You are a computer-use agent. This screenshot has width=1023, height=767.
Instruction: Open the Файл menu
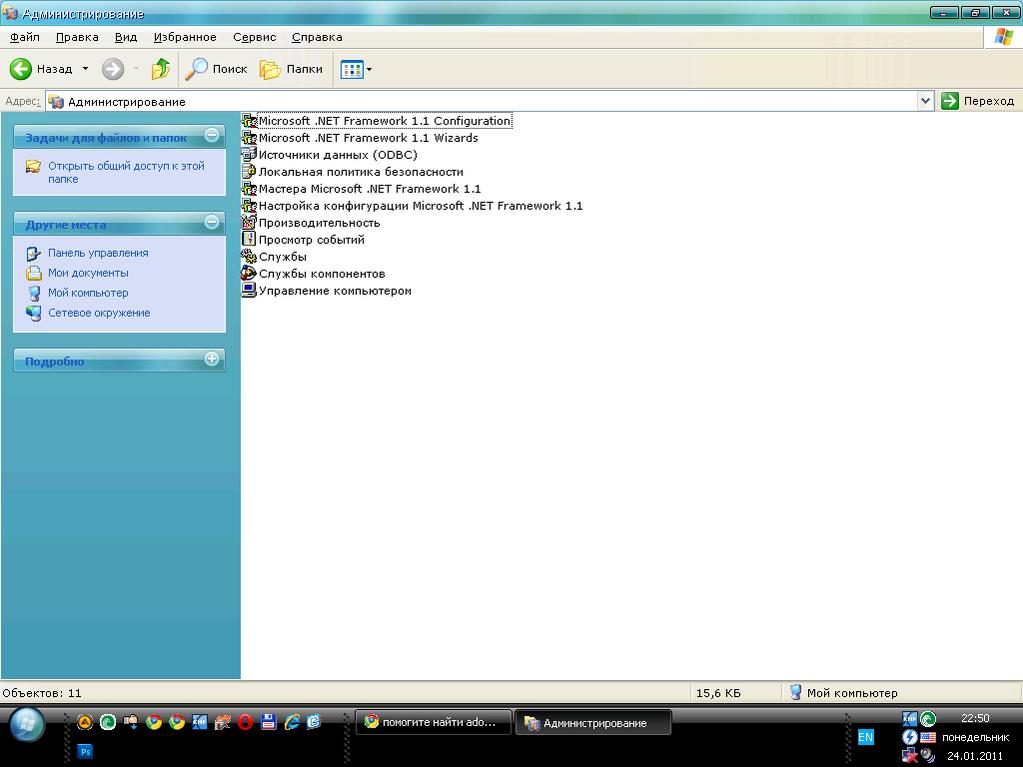pyautogui.click(x=25, y=37)
